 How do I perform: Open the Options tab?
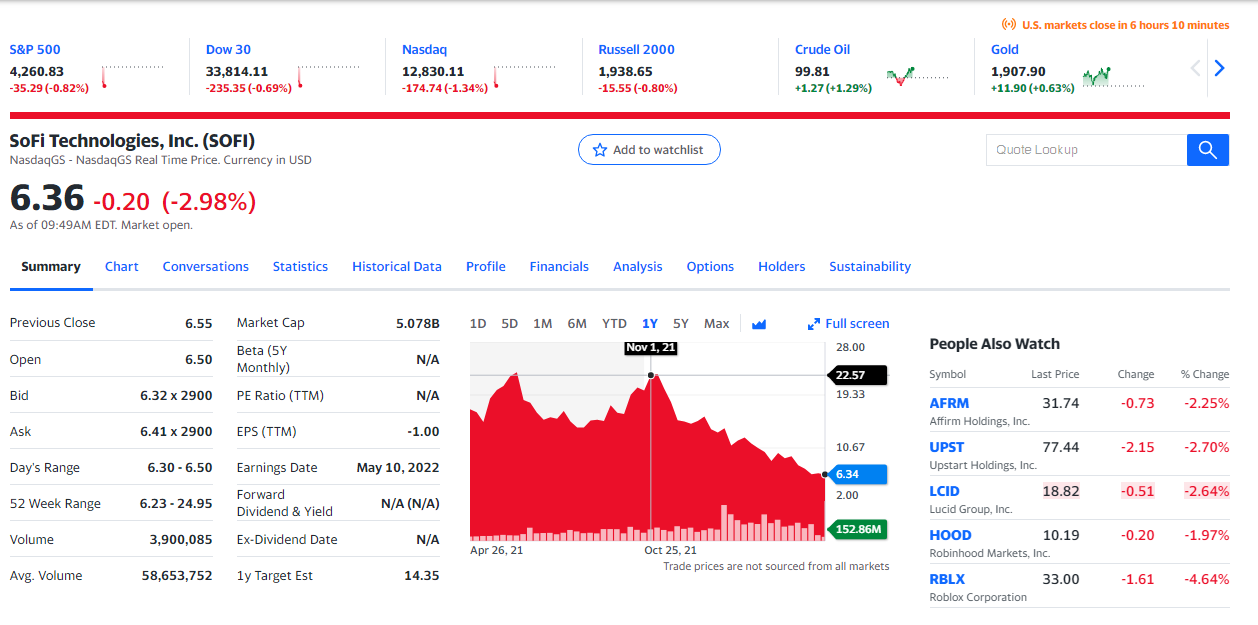tap(710, 267)
